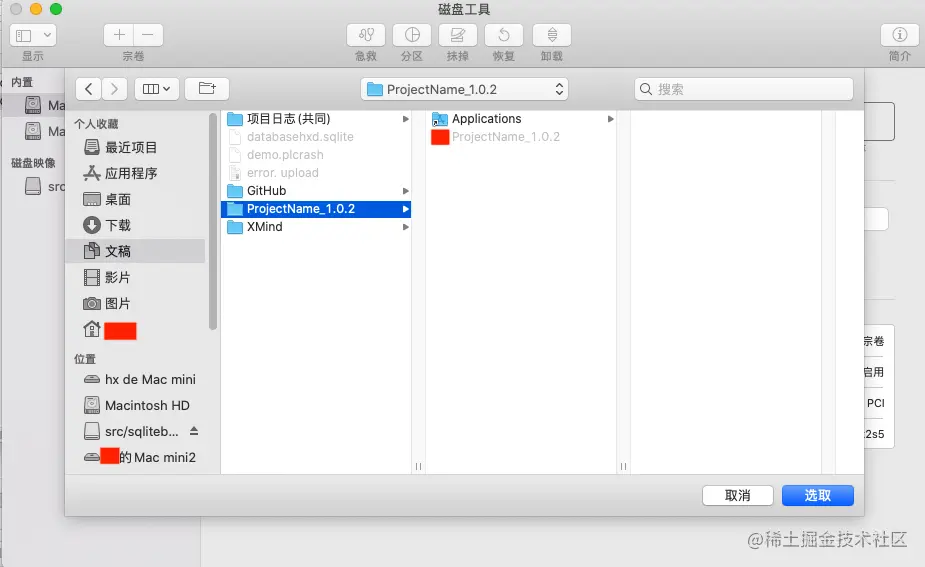925x567 pixels.
Task: Click the first column resize handle
Action: click(x=418, y=466)
